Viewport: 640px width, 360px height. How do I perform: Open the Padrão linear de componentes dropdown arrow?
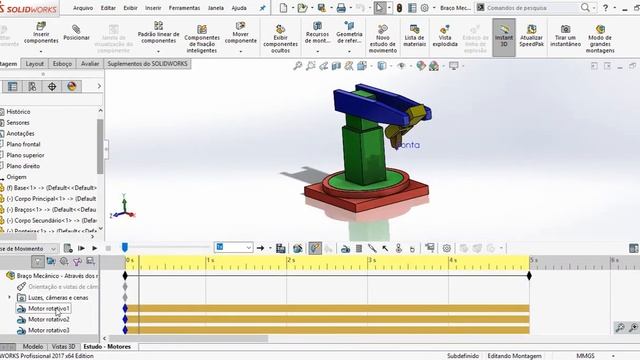pos(158,52)
